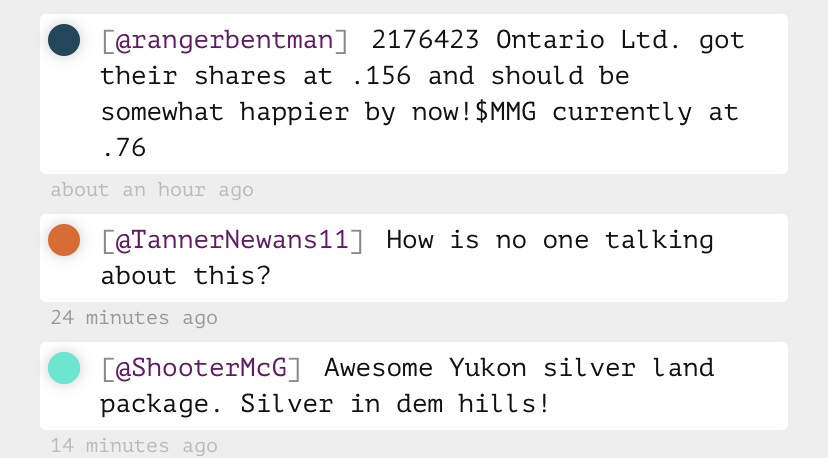Click ShooterMcG's teal avatar circle
Viewport: 828px width, 458px height.
point(64,368)
